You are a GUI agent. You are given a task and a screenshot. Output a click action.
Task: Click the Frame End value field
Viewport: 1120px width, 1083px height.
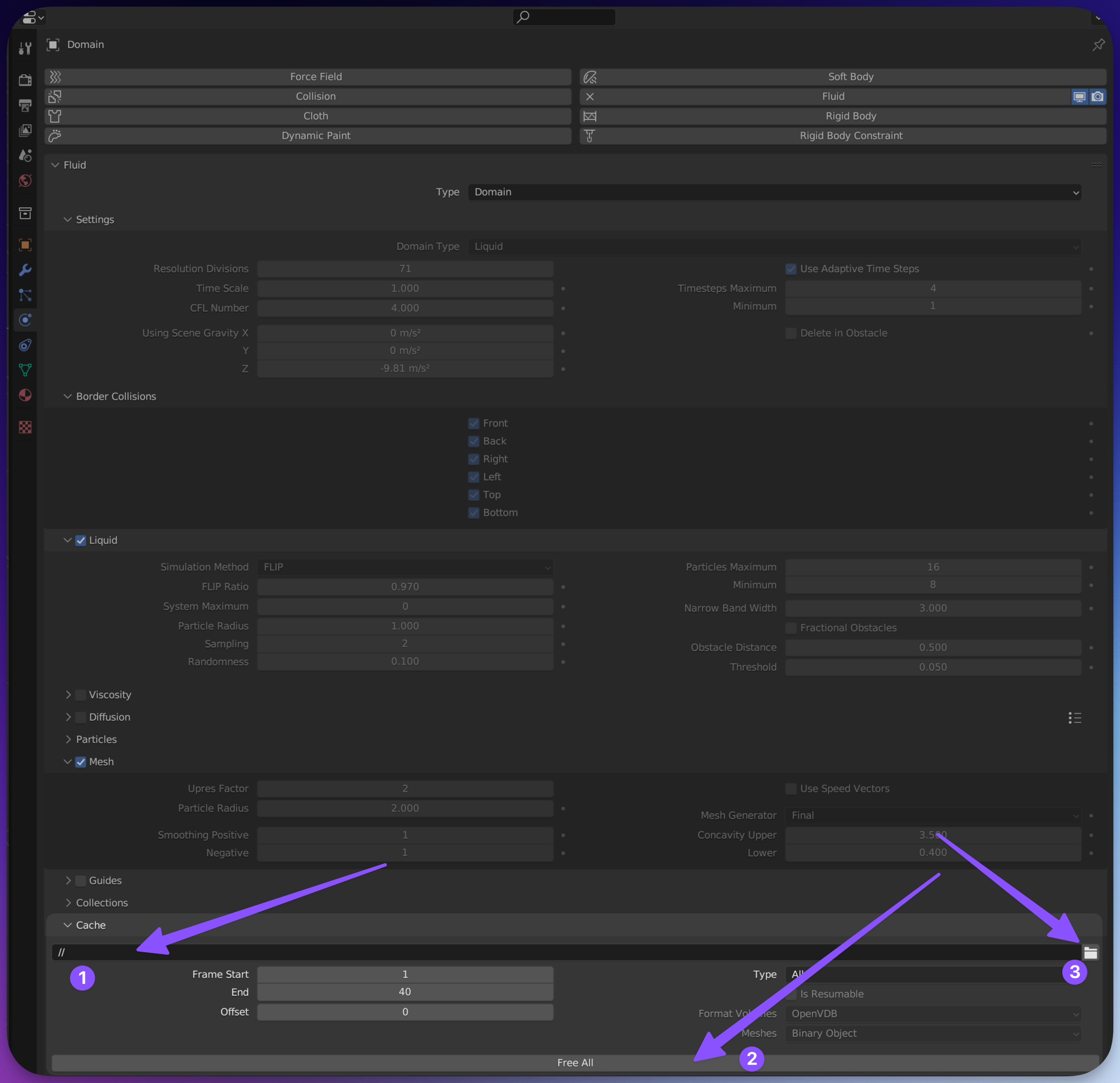(x=405, y=991)
